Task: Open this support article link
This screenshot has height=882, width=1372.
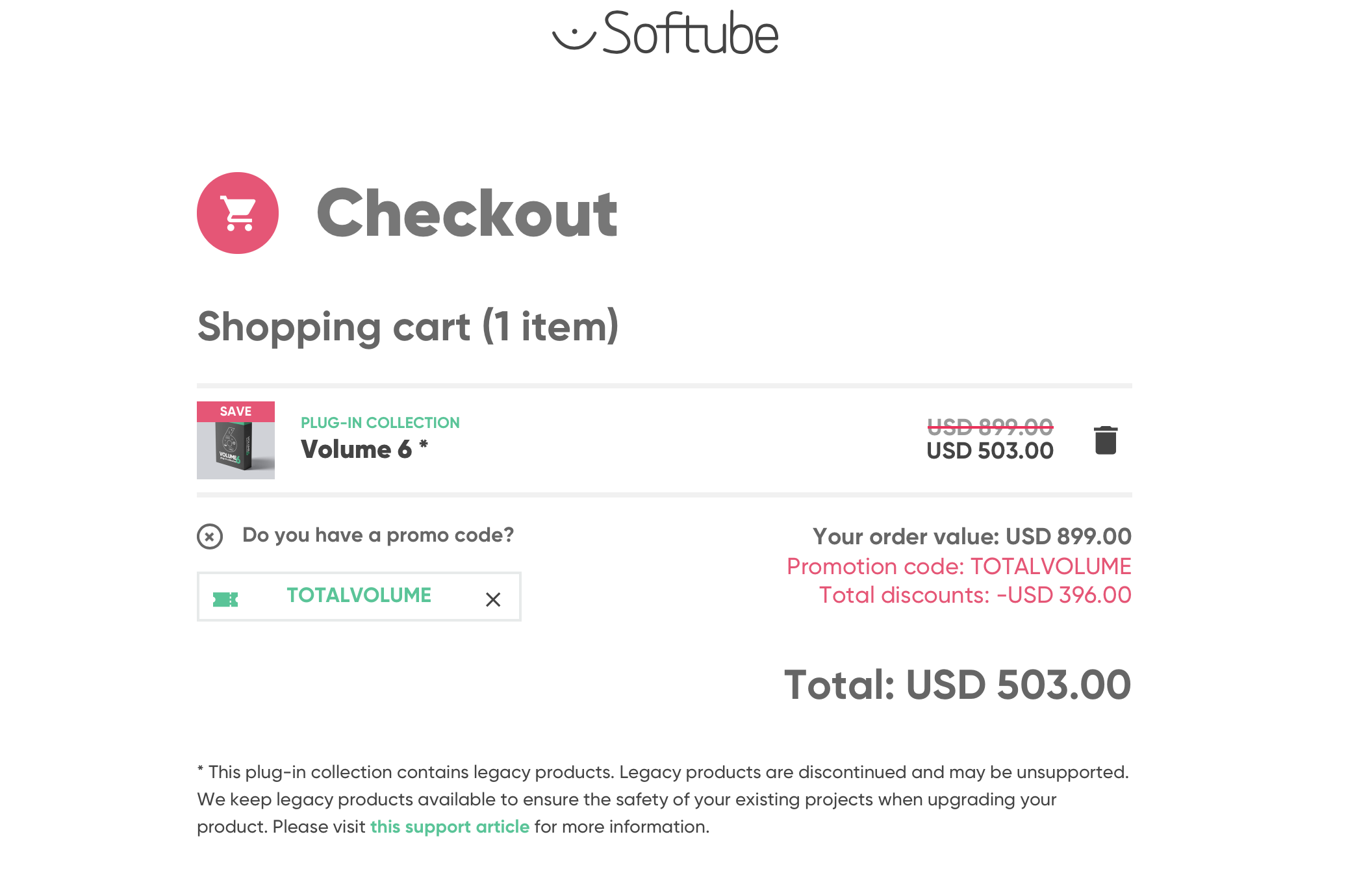Action: tap(450, 827)
